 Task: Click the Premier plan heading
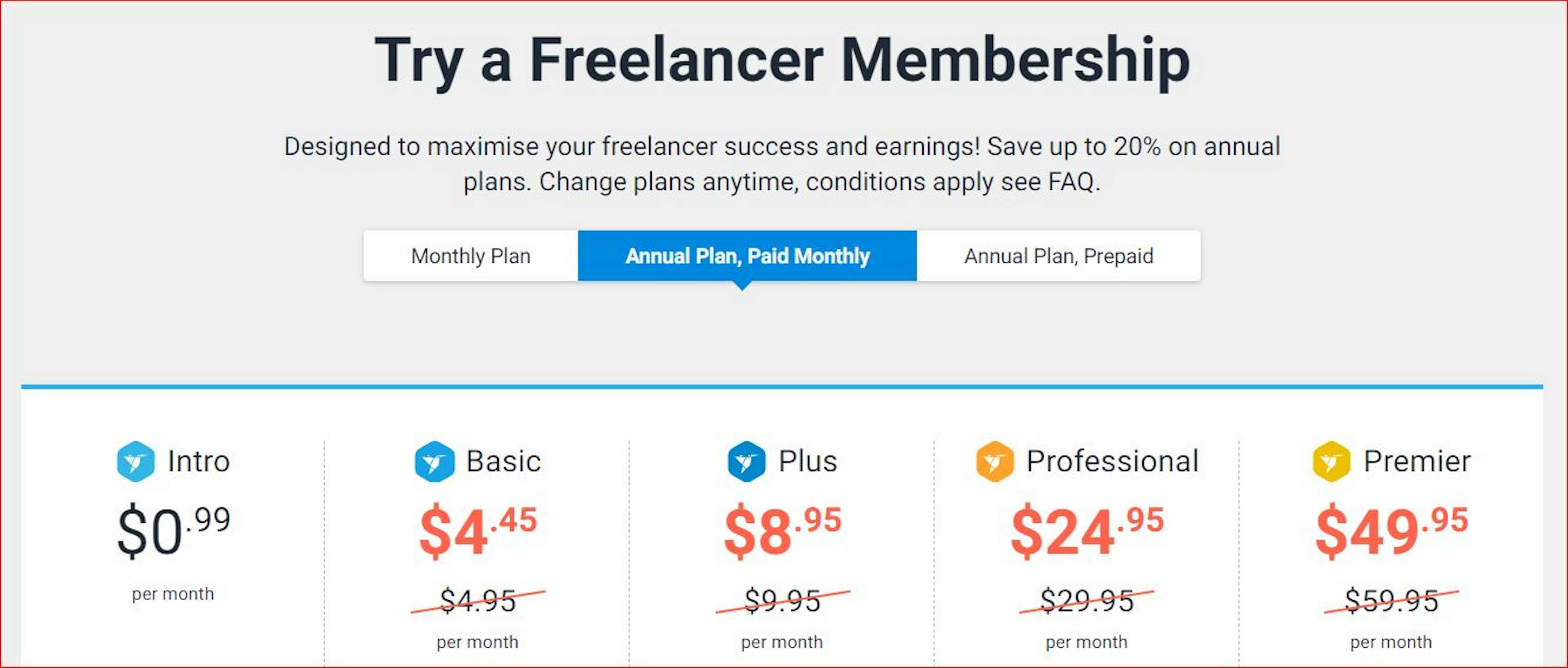(x=1417, y=461)
